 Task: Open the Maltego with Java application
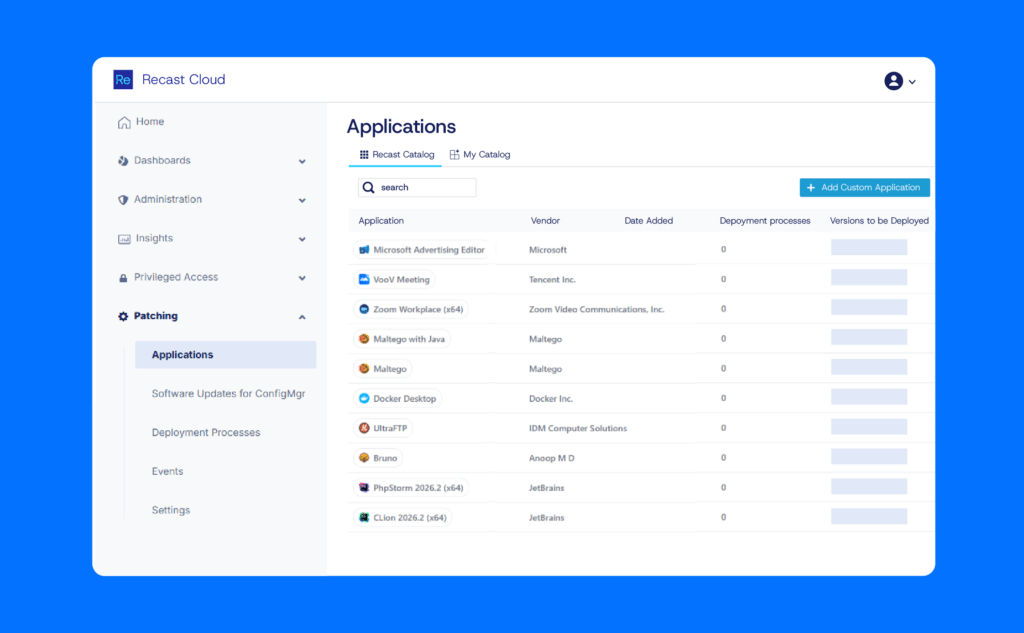pos(402,339)
